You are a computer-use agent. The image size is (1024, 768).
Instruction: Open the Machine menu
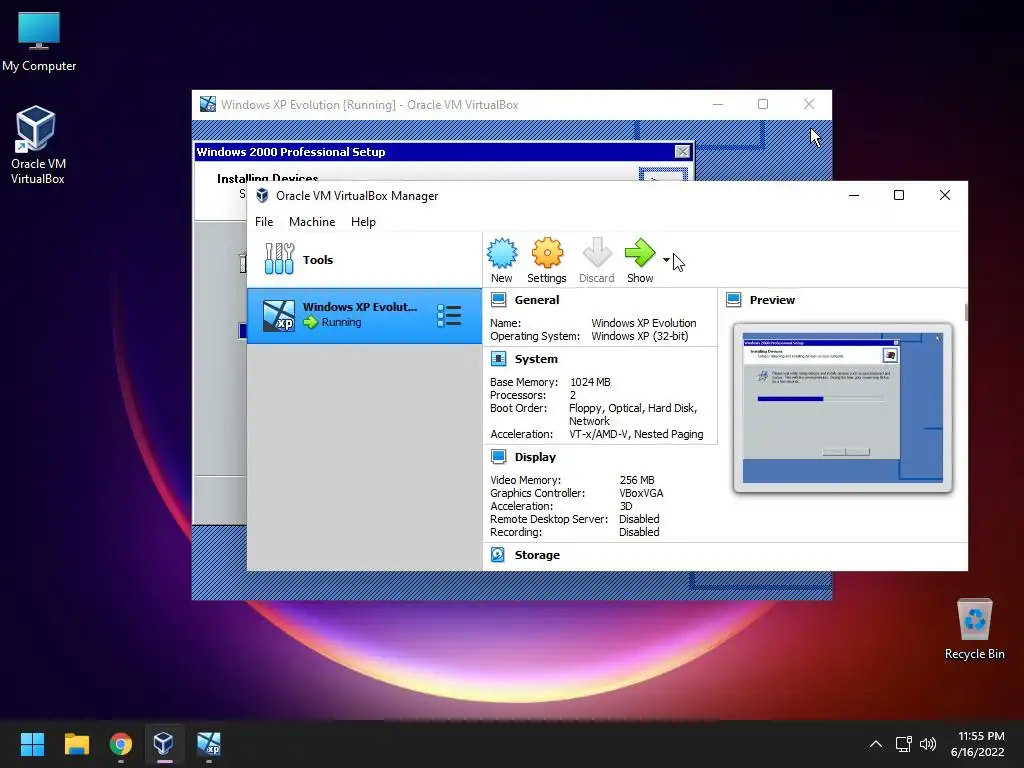pos(312,222)
